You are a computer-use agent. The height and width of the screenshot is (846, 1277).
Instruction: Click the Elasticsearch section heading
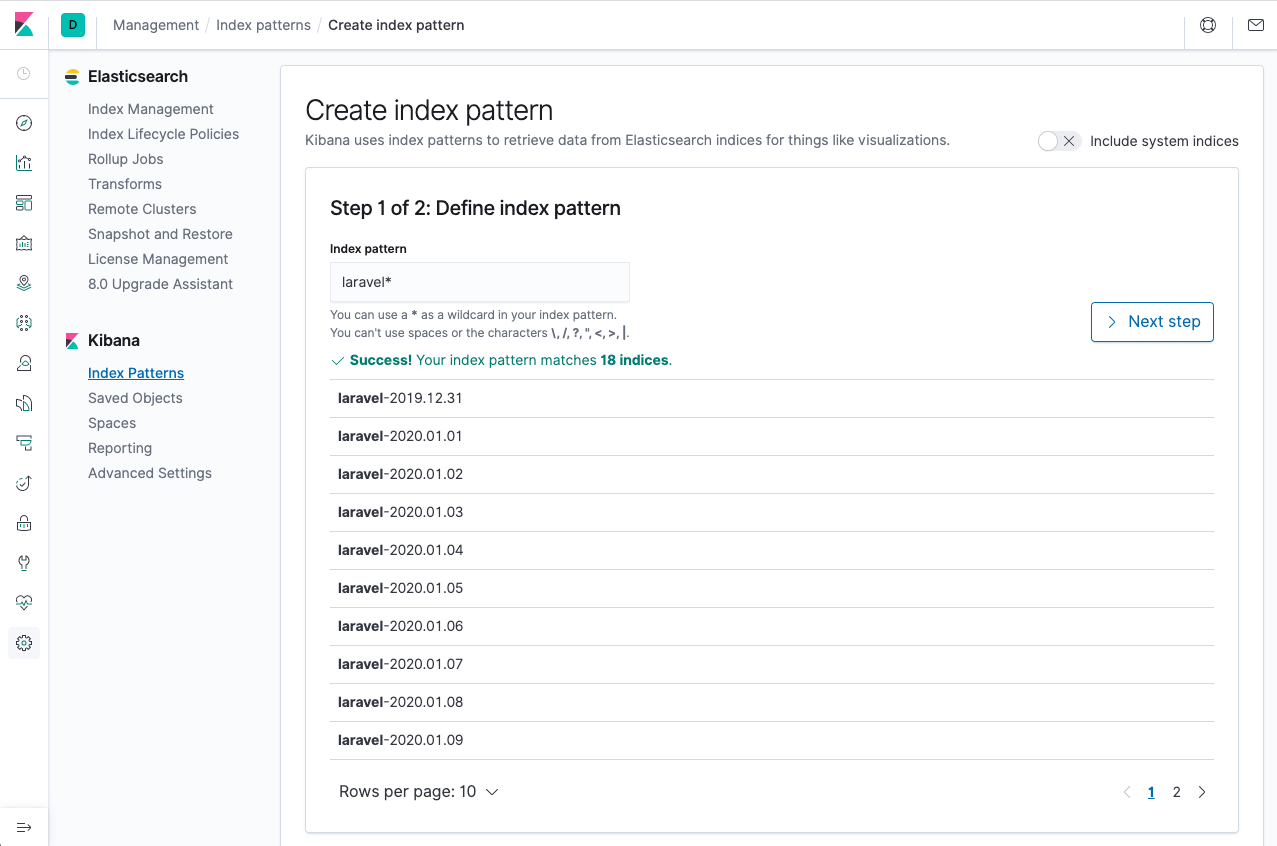coord(138,76)
